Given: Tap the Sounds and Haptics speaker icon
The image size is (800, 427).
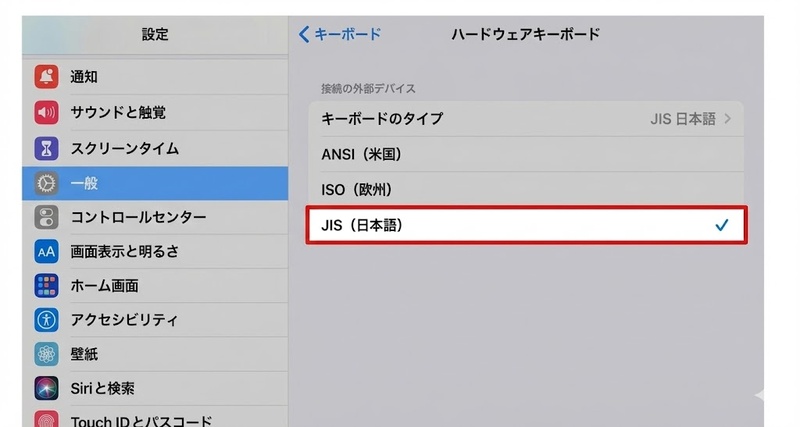Looking at the screenshot, I should [x=46, y=112].
